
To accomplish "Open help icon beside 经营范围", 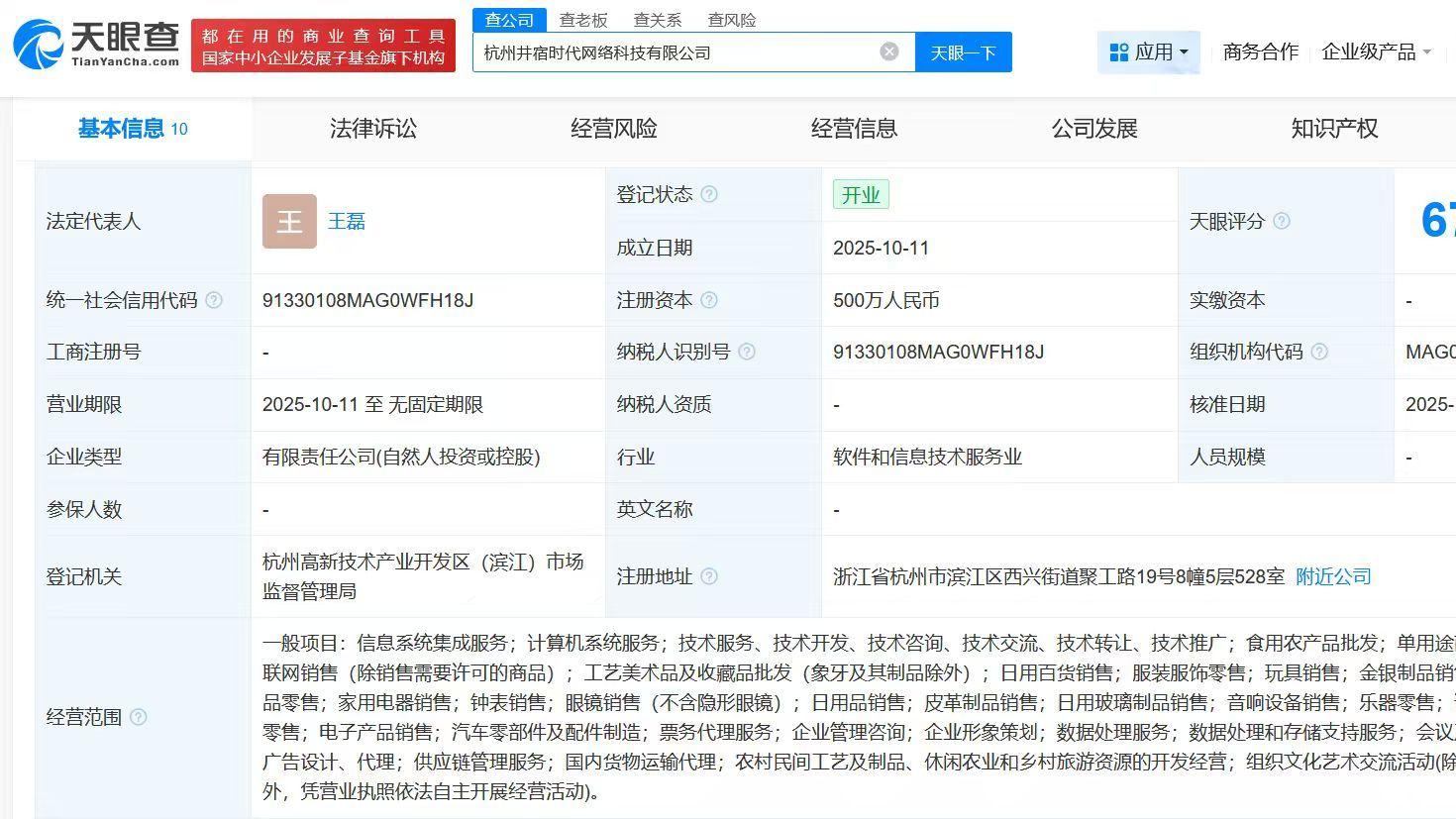I will point(139,717).
